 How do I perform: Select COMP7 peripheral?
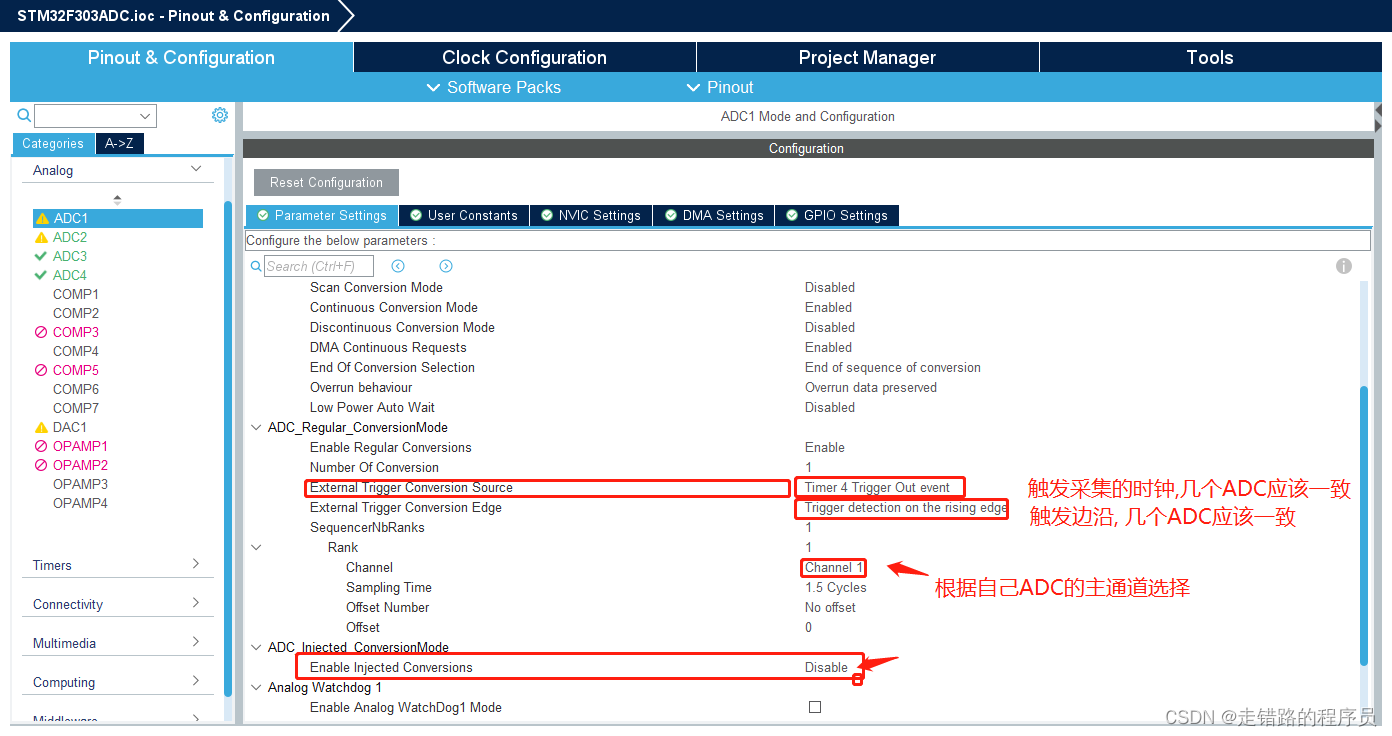[76, 408]
